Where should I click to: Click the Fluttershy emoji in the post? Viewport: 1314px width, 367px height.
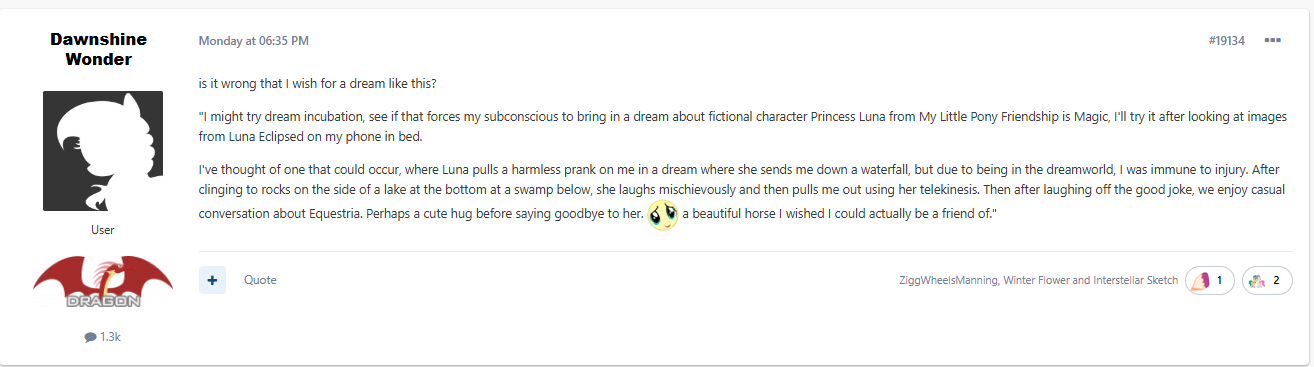pos(662,214)
